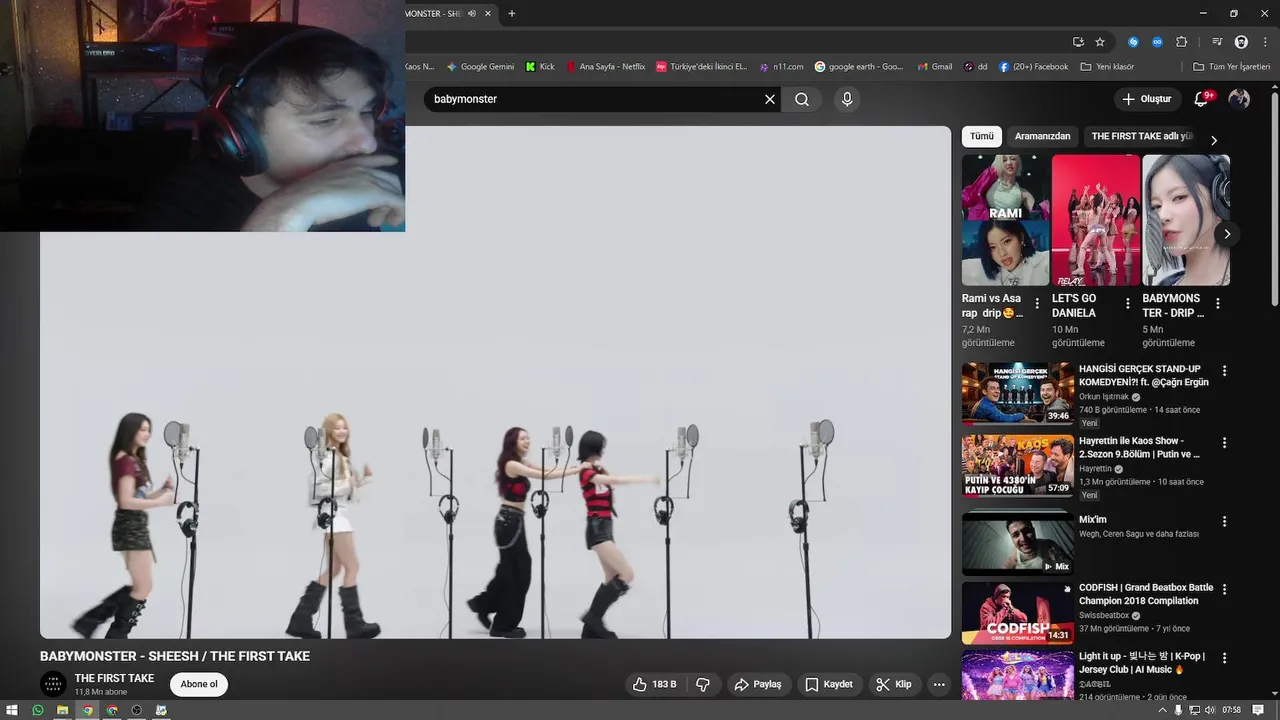Screen dimensions: 1280x720
Task: Click the page vertical scrollbar
Action: tap(1275, 200)
